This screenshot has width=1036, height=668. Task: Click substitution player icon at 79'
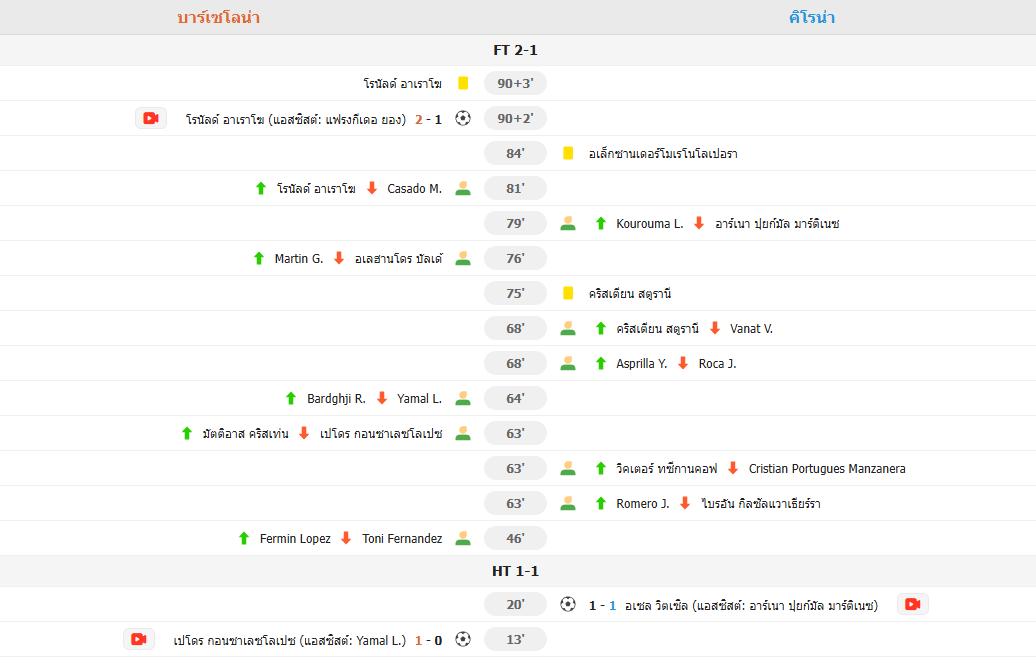pyautogui.click(x=568, y=223)
